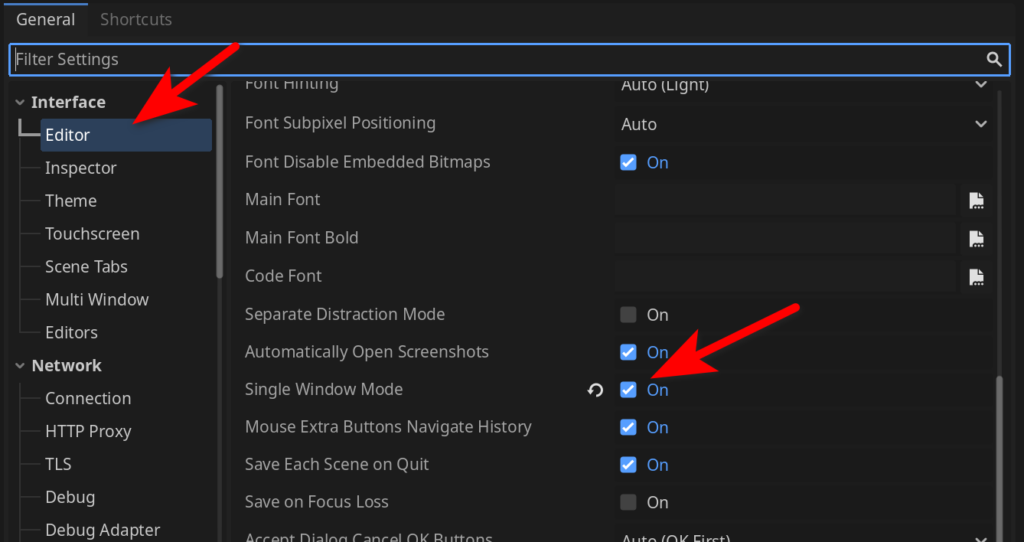Select Inspector in the settings tree
The image size is (1024, 542).
click(x=81, y=168)
